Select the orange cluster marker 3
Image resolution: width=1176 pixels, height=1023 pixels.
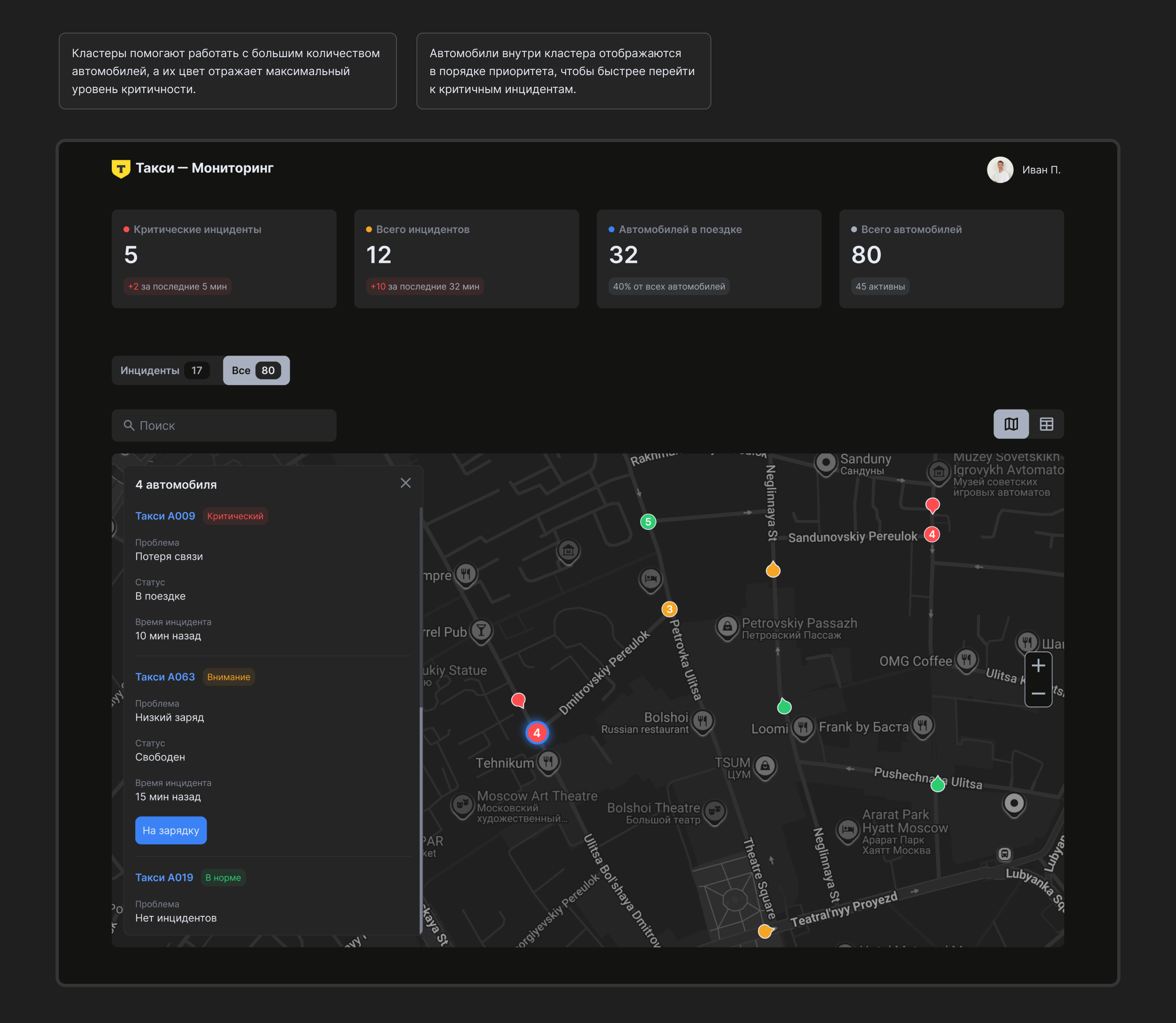(x=670, y=609)
